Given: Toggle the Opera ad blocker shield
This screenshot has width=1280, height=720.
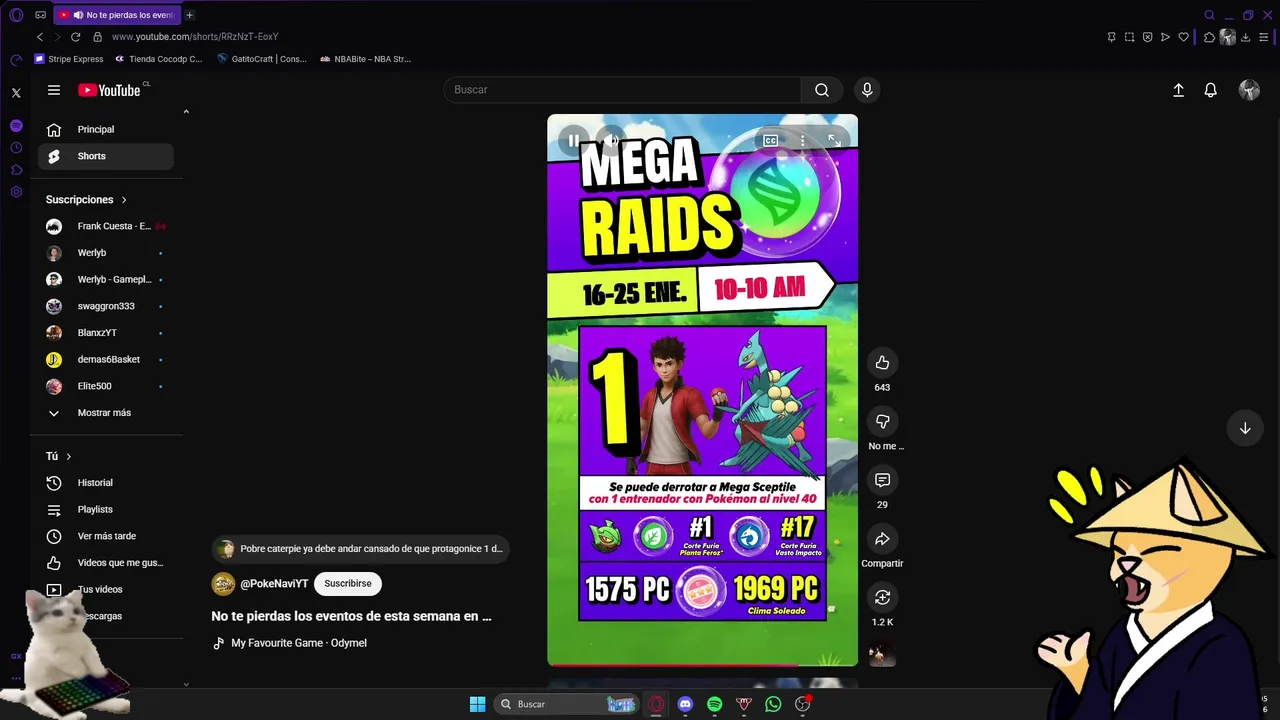Looking at the screenshot, I should coord(1147,37).
